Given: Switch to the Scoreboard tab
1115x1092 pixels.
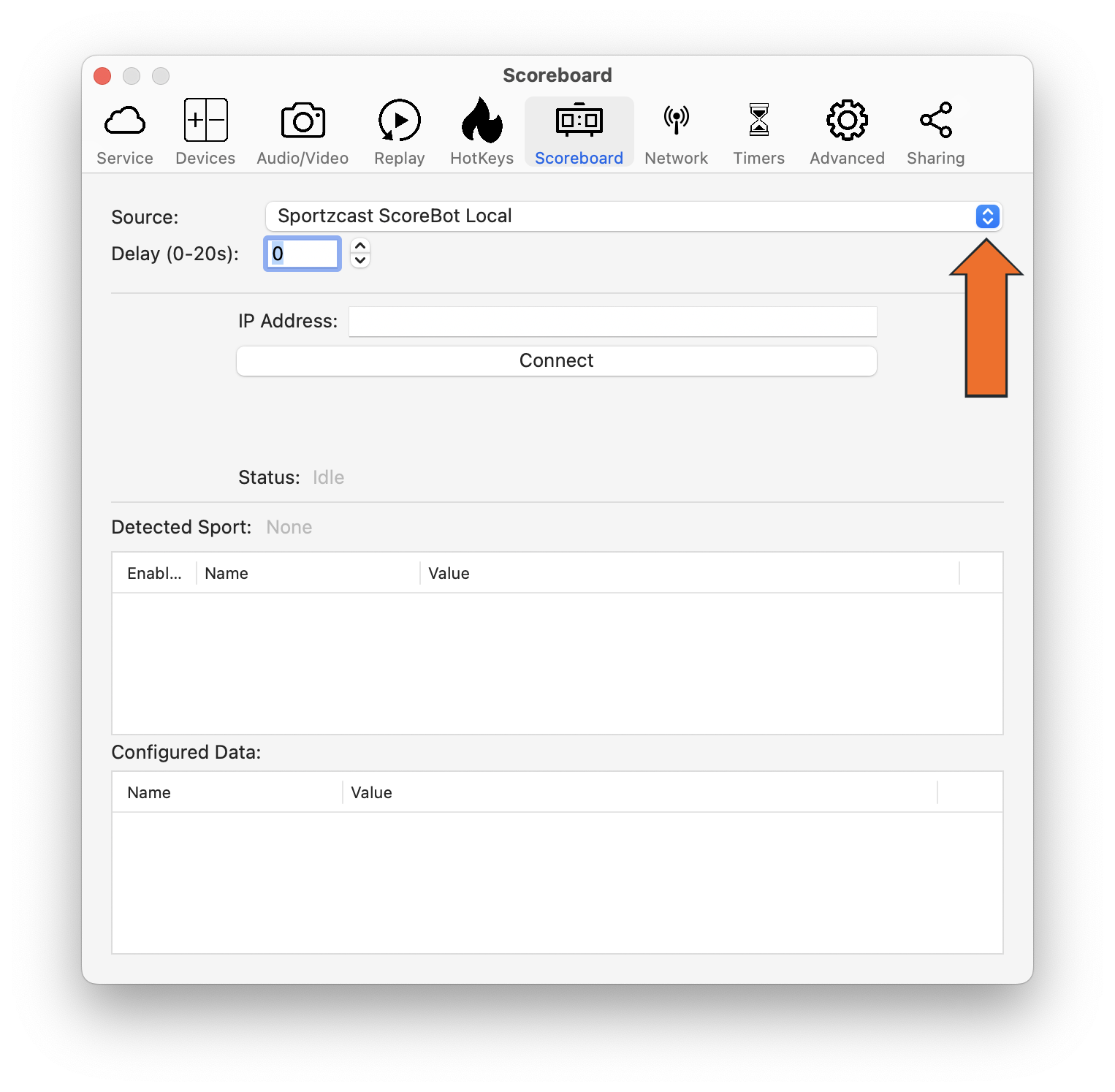Looking at the screenshot, I should [579, 132].
